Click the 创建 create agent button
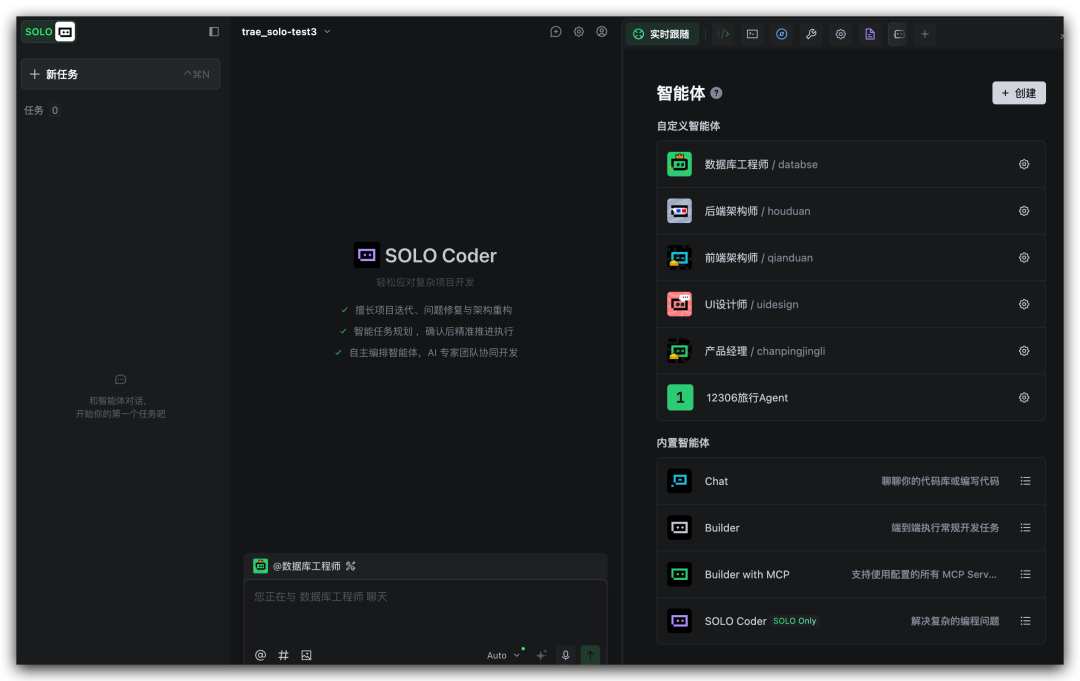Screen dimensions: 1080x681 (x=1019, y=93)
